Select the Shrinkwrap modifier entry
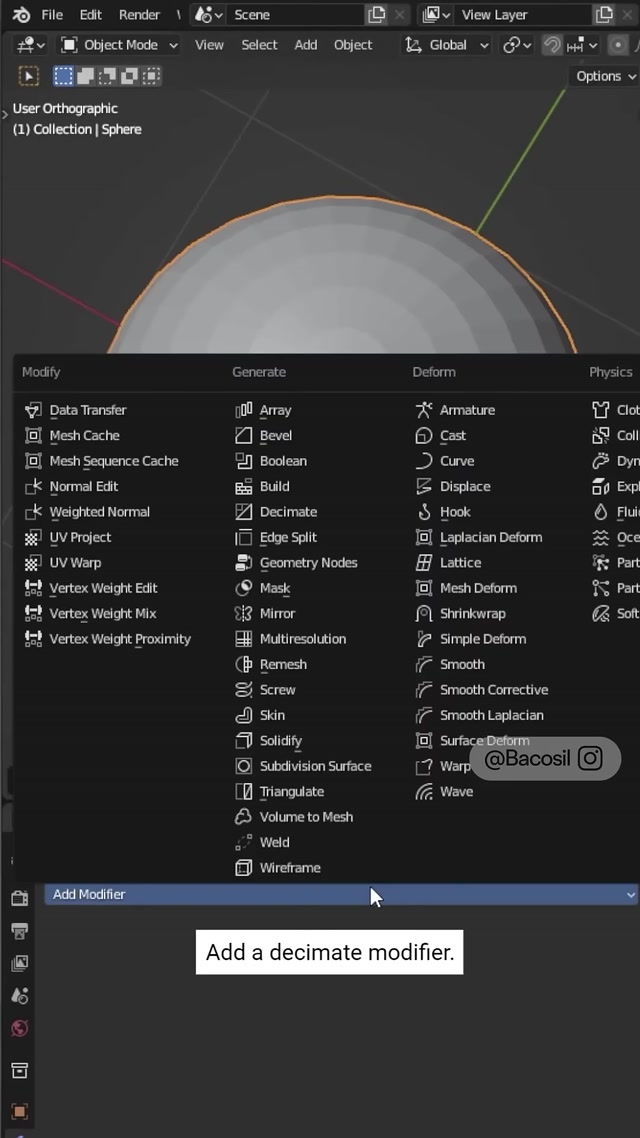Screen dimensions: 640x1138 [x=472, y=614]
